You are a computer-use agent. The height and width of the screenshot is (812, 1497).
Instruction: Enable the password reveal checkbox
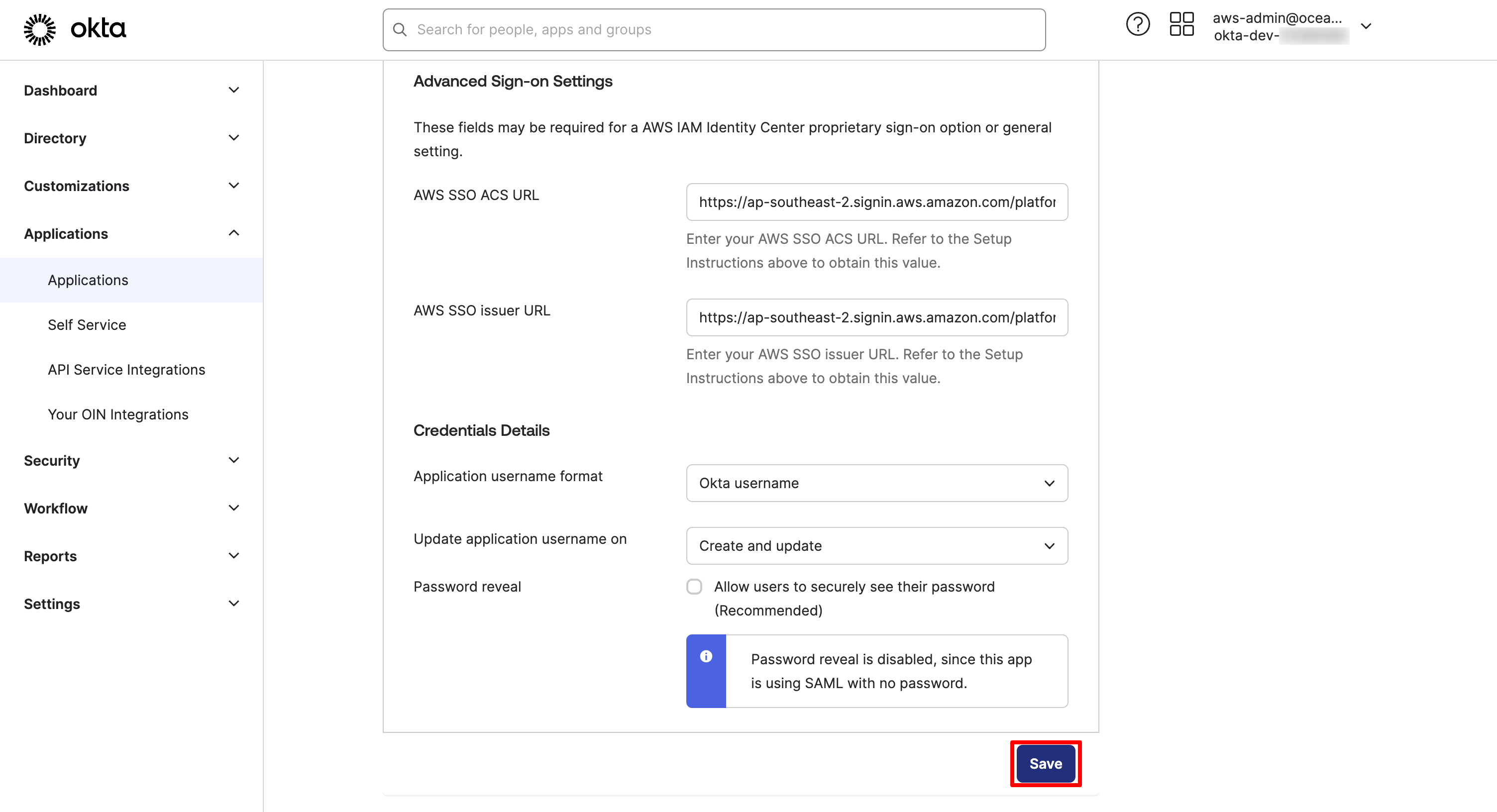tap(694, 587)
